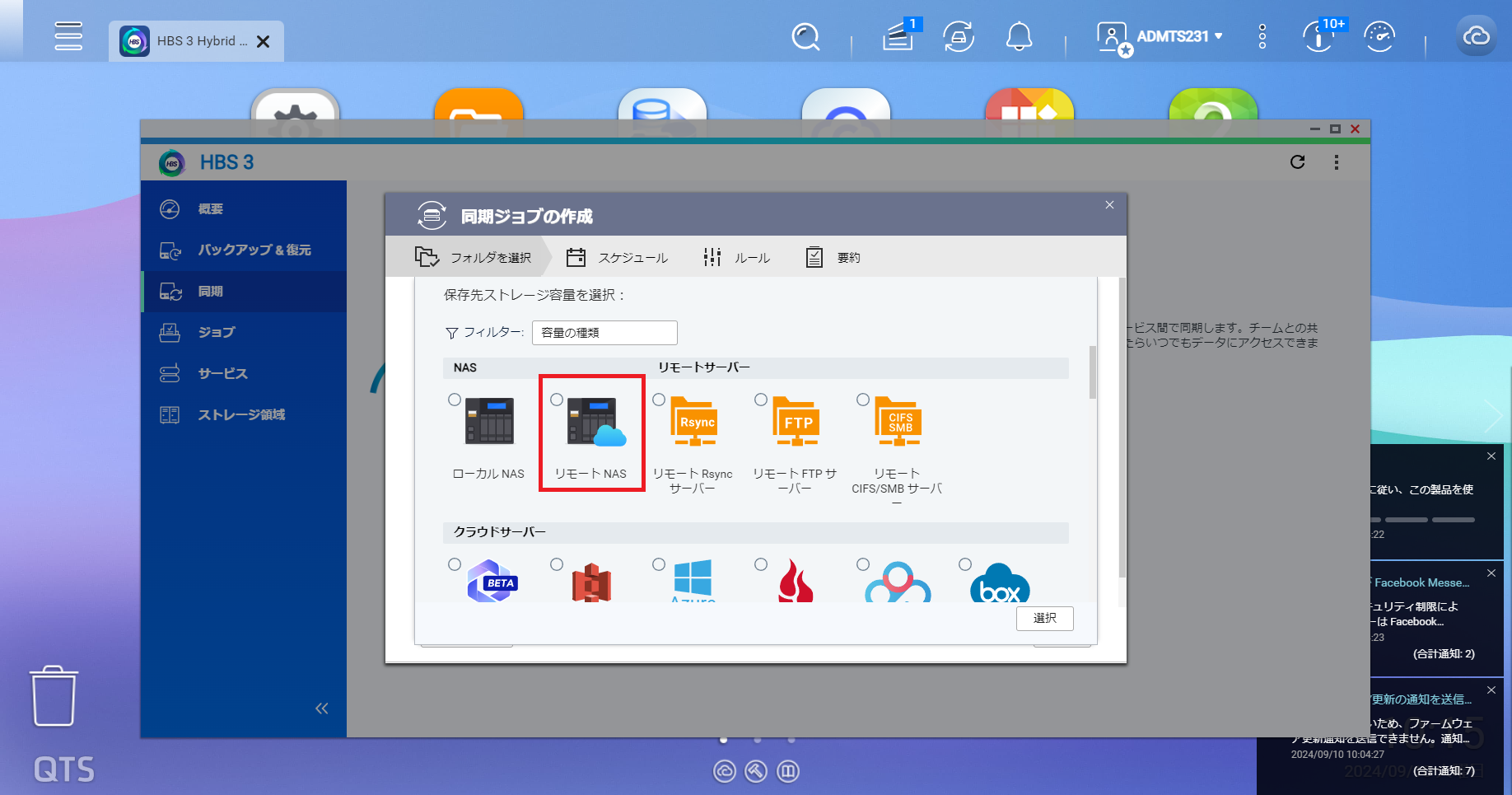Open the desktop recycle bin icon
Image resolution: width=1512 pixels, height=795 pixels.
pos(54,696)
